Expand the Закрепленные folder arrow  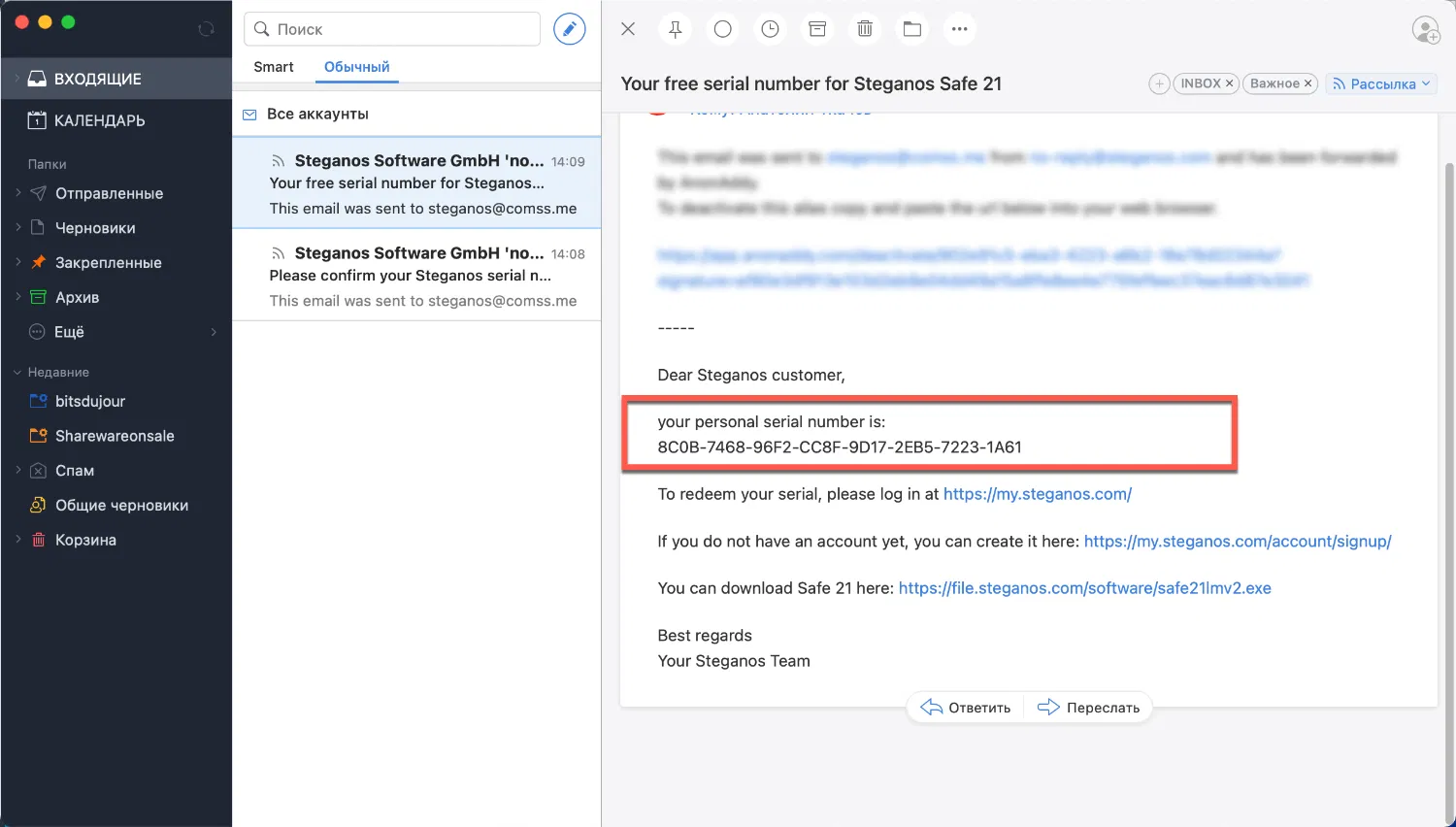(17, 262)
